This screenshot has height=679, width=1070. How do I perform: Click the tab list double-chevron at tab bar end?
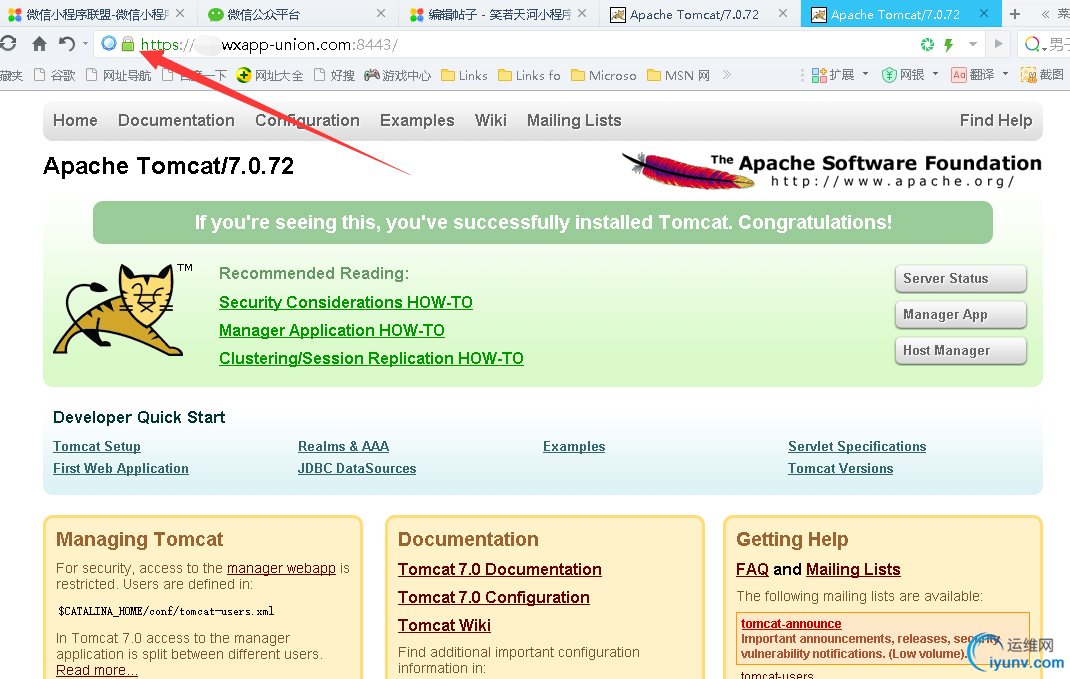(x=1045, y=14)
